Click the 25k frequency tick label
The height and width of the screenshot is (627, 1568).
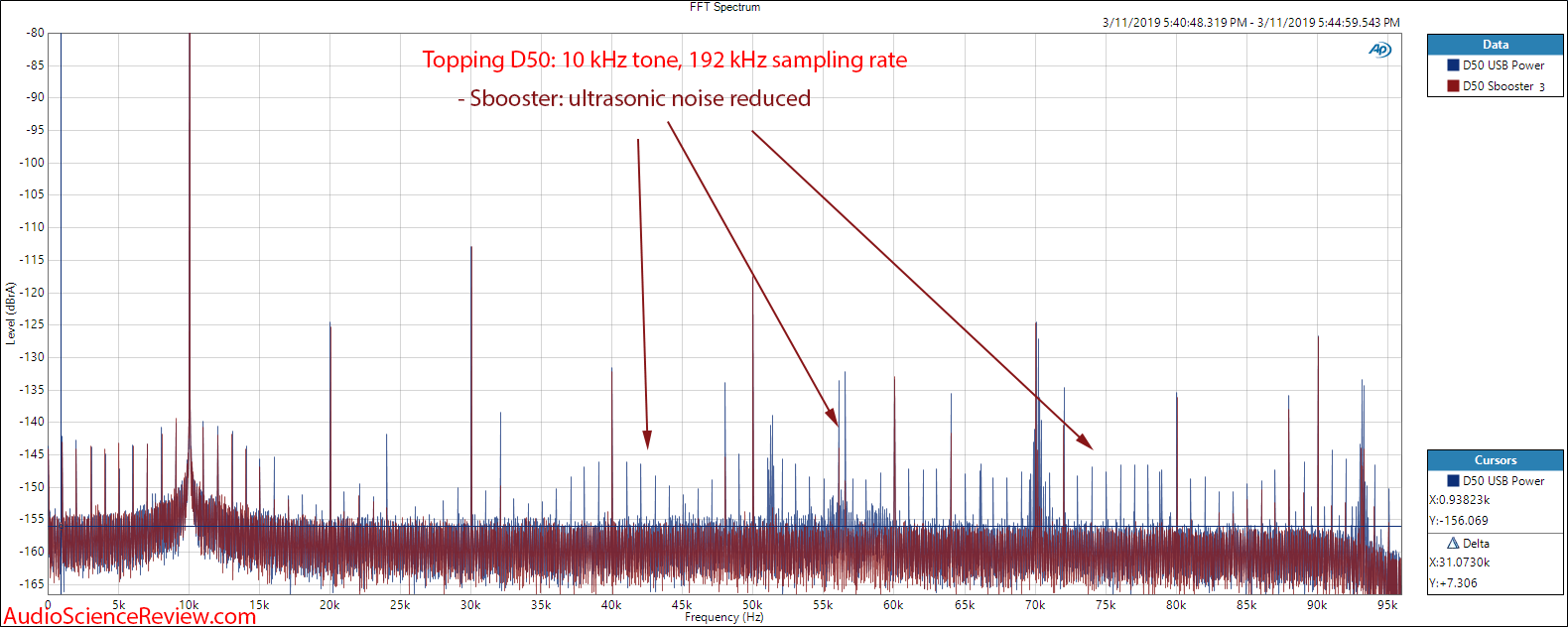(400, 605)
